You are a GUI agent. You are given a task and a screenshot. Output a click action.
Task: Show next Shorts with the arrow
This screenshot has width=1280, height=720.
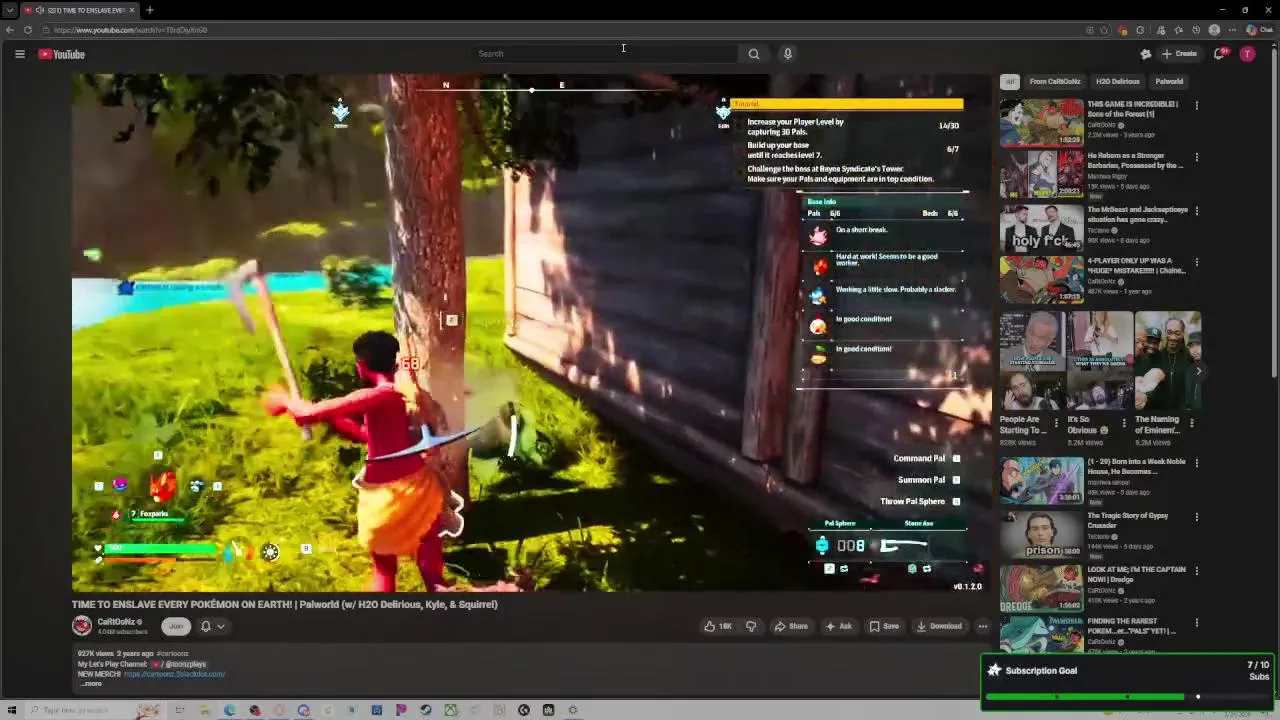(1198, 371)
